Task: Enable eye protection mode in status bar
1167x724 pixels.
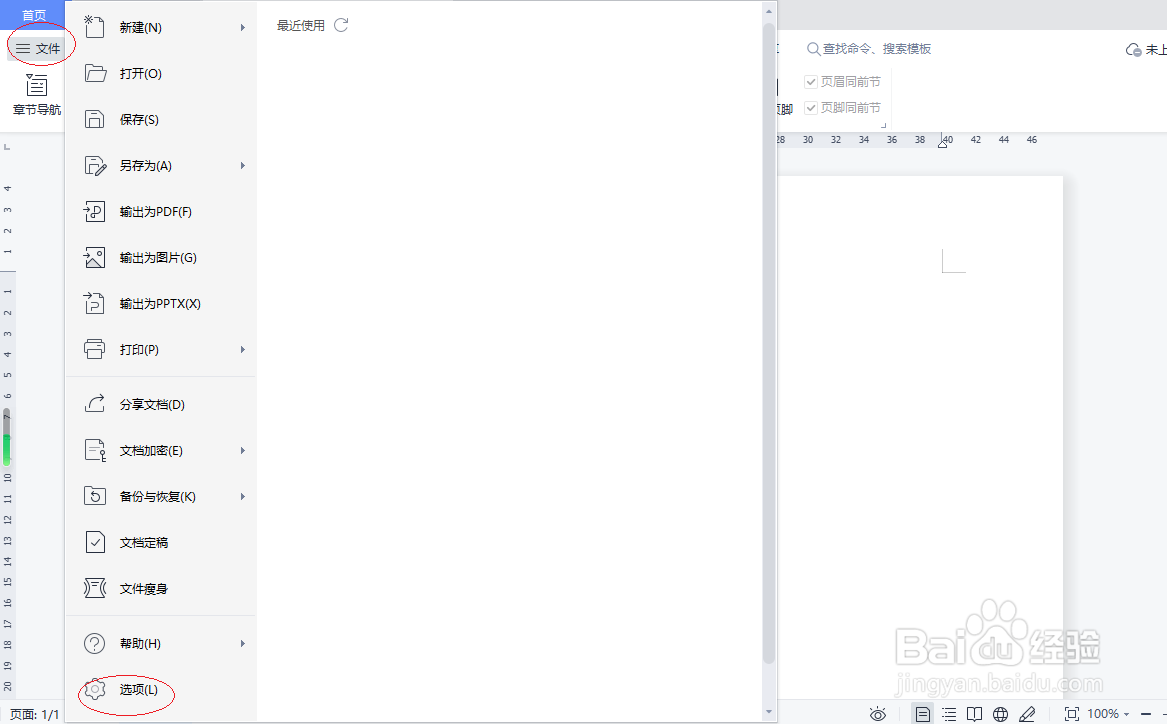Action: click(877, 713)
